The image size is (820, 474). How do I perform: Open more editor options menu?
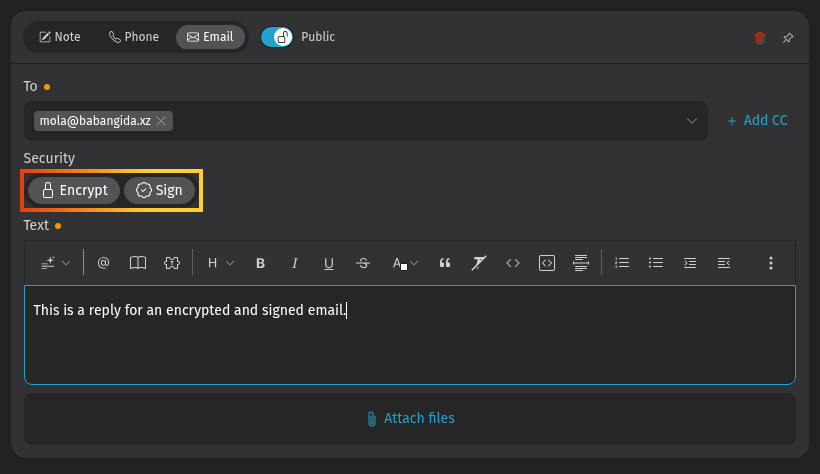click(770, 263)
